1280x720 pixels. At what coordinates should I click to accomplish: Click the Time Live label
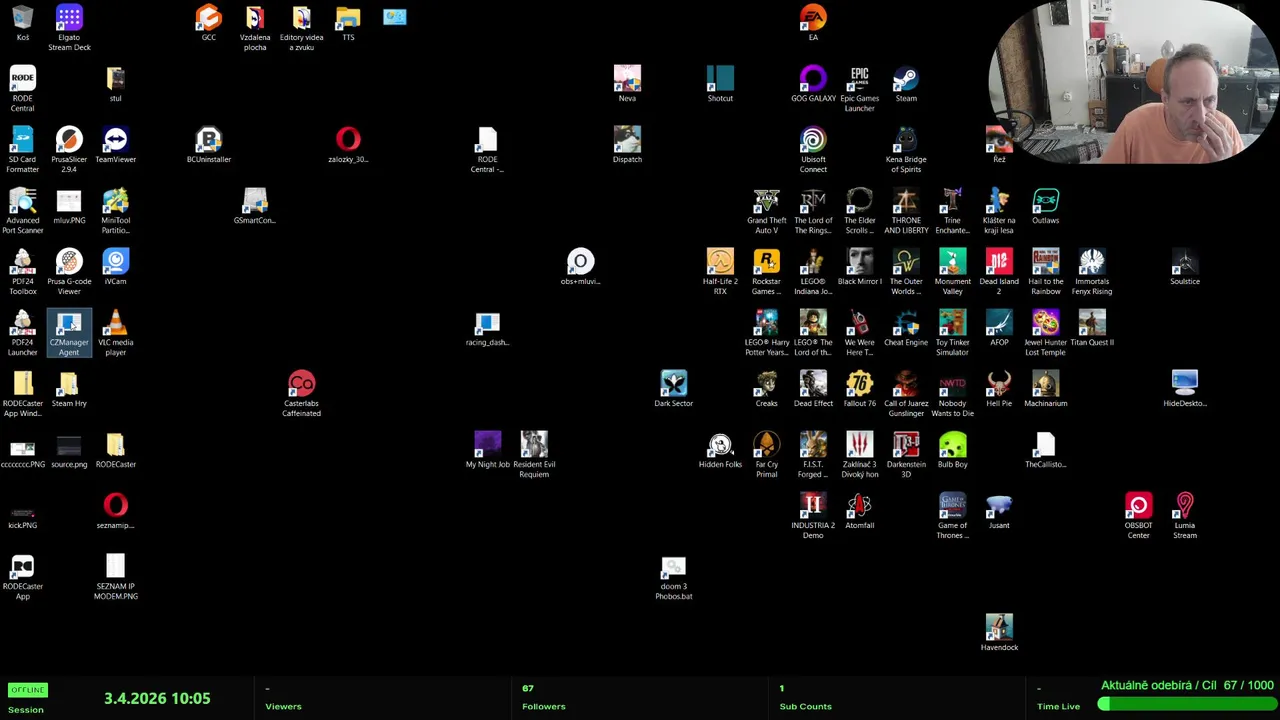click(x=1058, y=706)
